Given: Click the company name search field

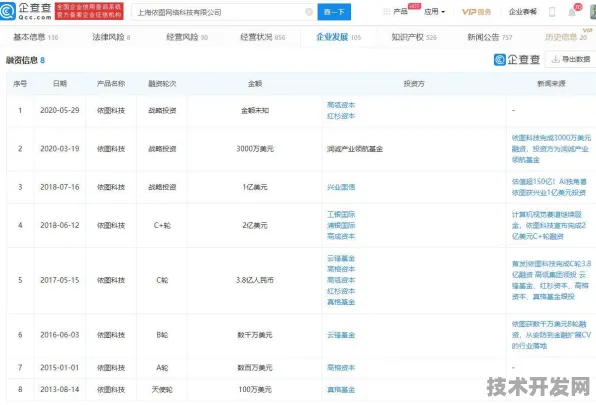Looking at the screenshot, I should point(224,12).
